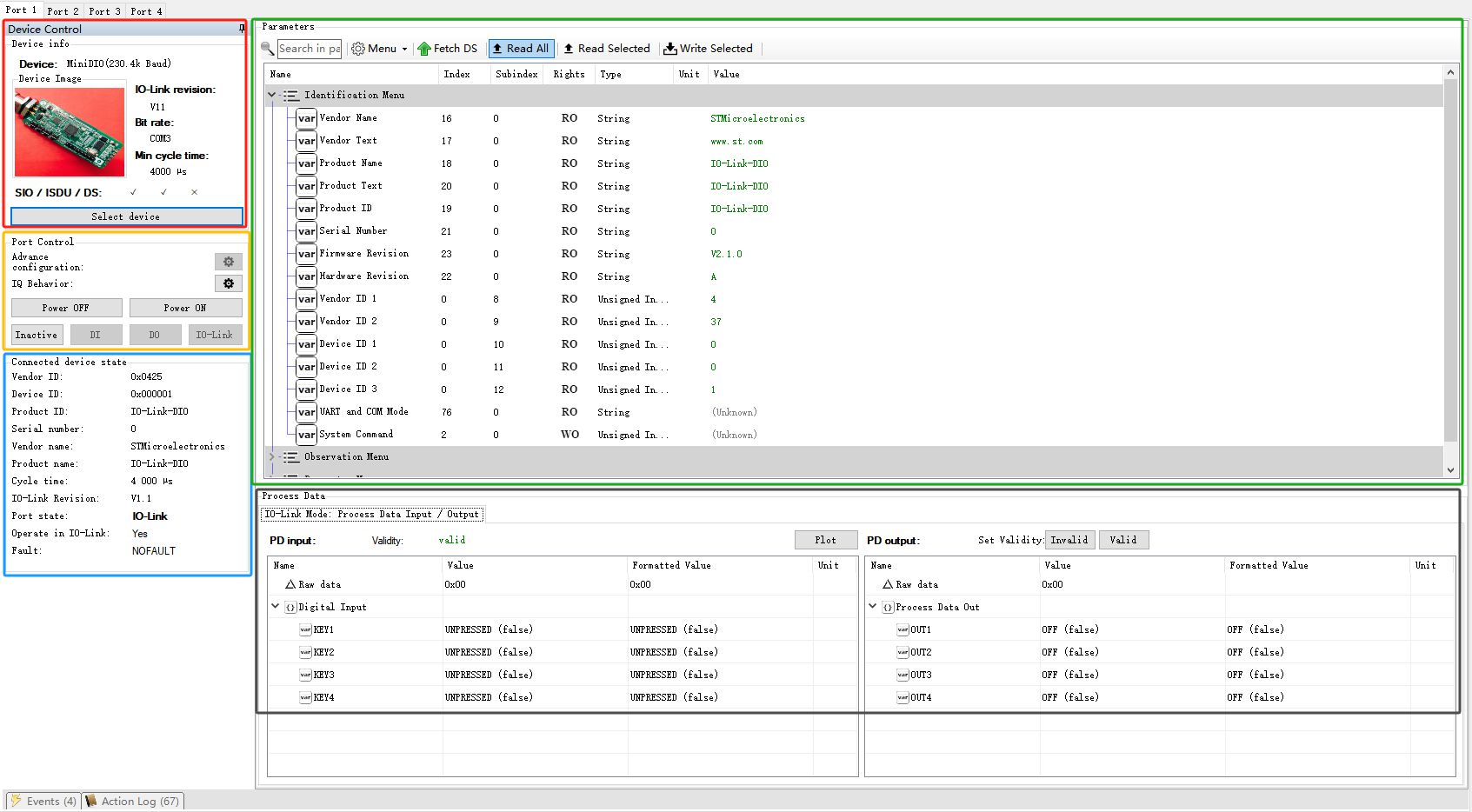The height and width of the screenshot is (812, 1472).
Task: Expand the Observation Menu group
Action: click(x=271, y=457)
